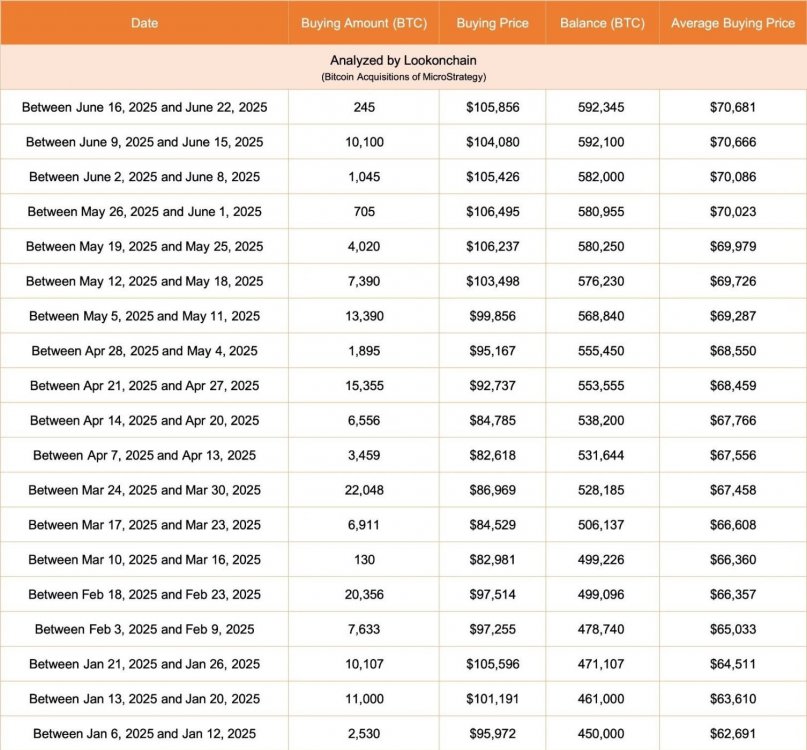807x750 pixels.
Task: Click the 15,355 buying amount cell
Action: 364,386
